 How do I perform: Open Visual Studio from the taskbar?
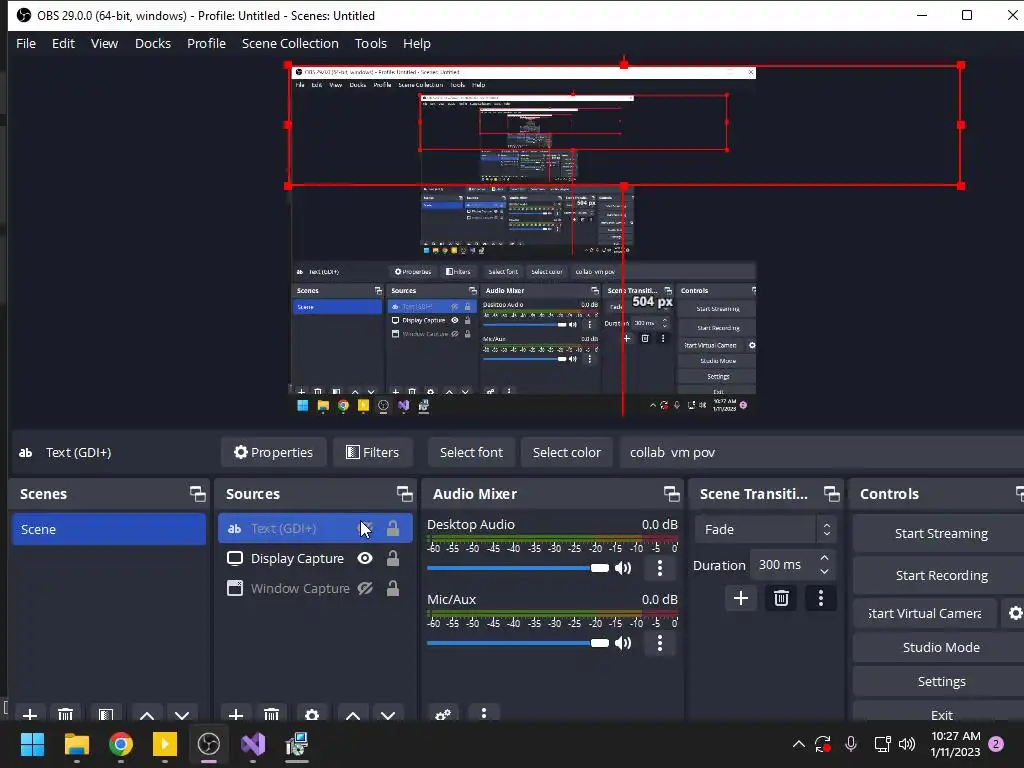253,744
